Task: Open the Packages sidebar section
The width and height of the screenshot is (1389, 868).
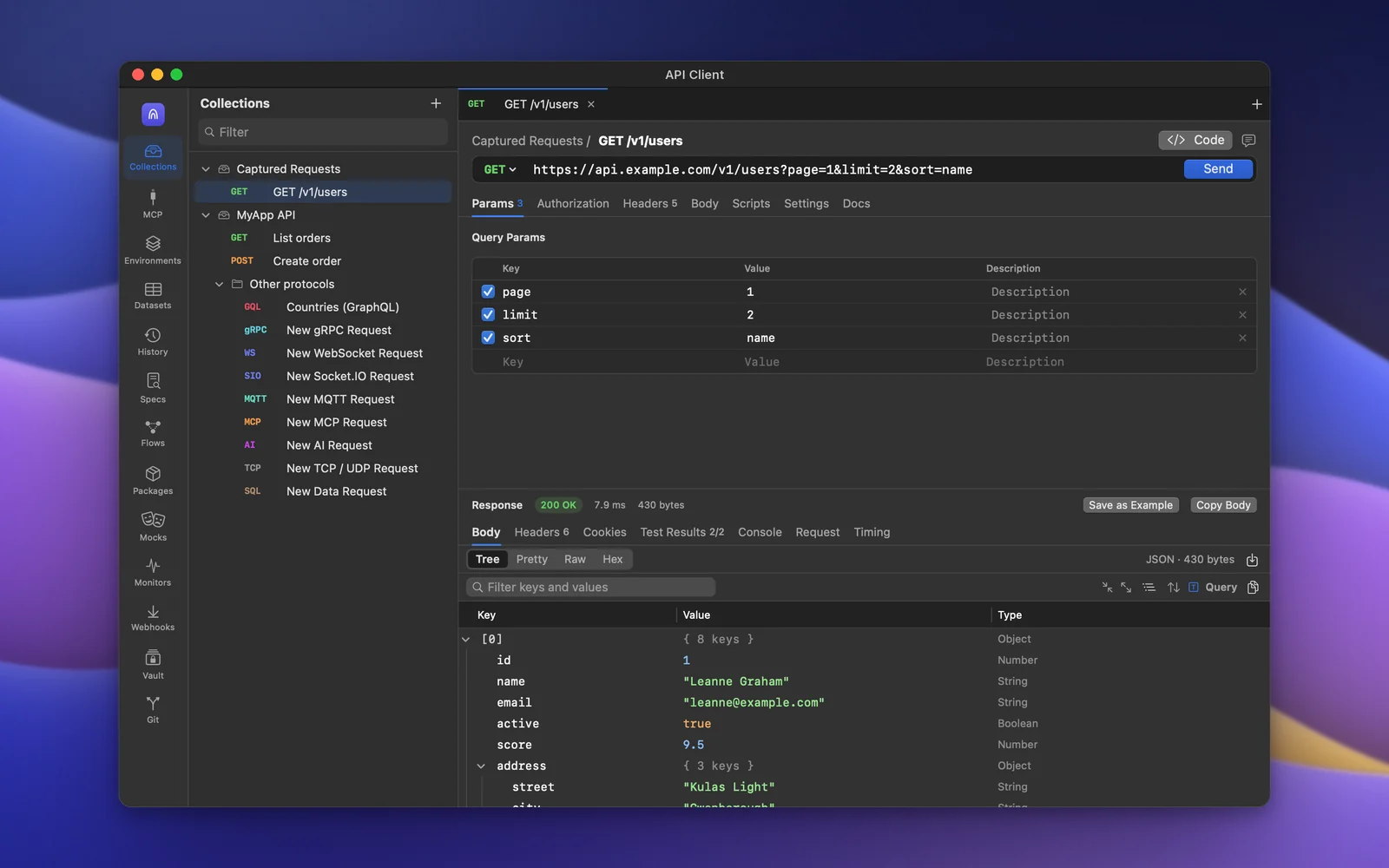Action: coord(153,481)
